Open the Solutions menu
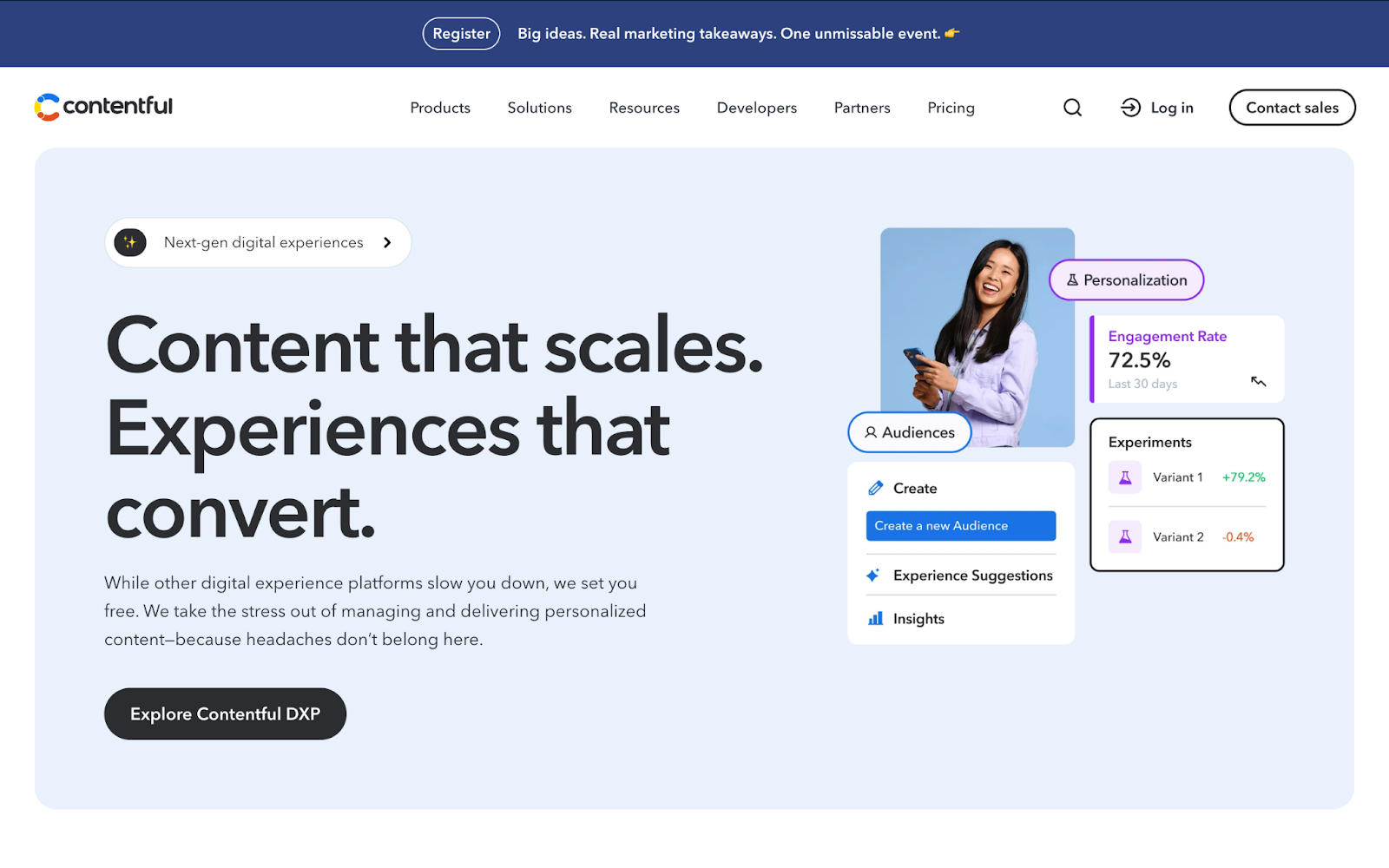1389x868 pixels. coord(540,108)
